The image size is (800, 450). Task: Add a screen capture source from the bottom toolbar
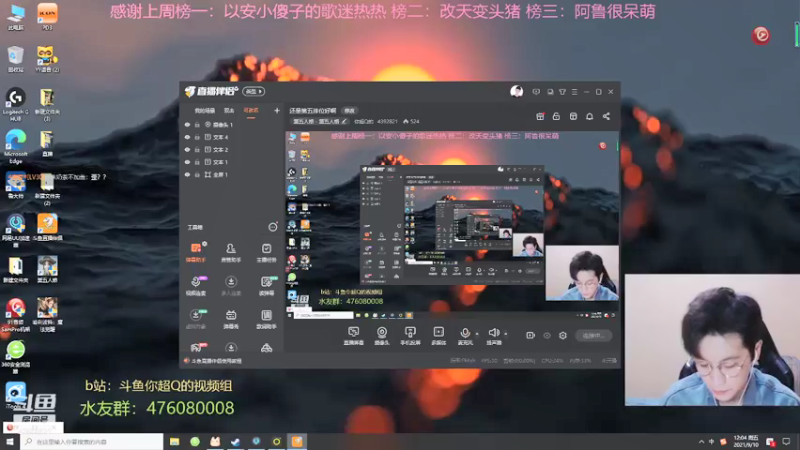[x=354, y=336]
